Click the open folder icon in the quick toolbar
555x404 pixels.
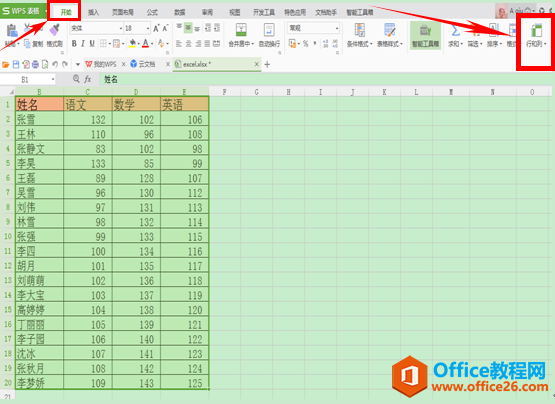(6, 64)
